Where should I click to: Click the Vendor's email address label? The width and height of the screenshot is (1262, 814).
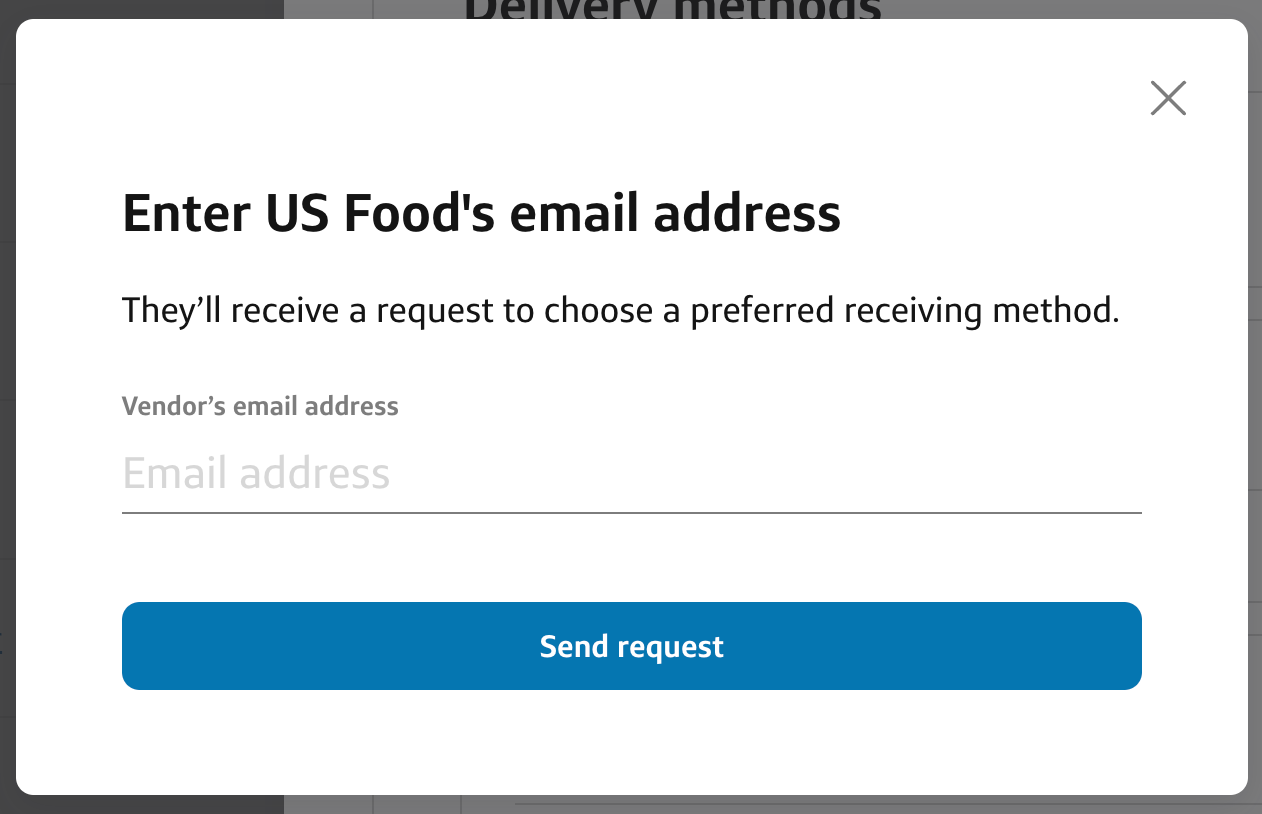point(259,406)
